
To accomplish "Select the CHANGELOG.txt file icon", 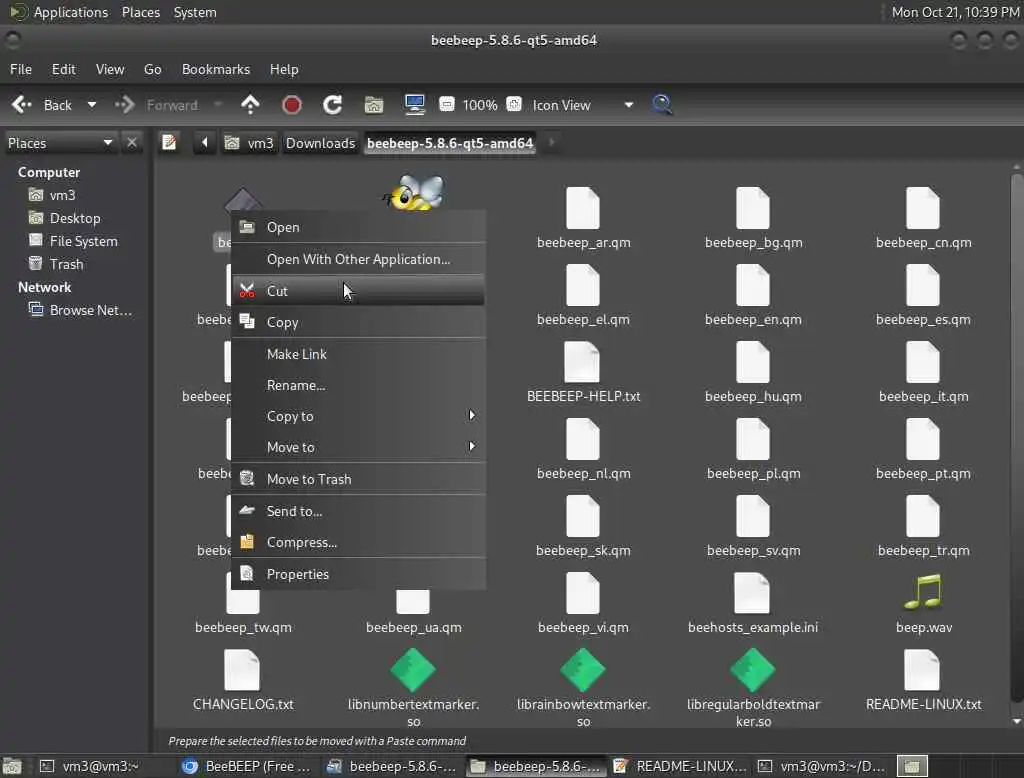I will (x=242, y=670).
